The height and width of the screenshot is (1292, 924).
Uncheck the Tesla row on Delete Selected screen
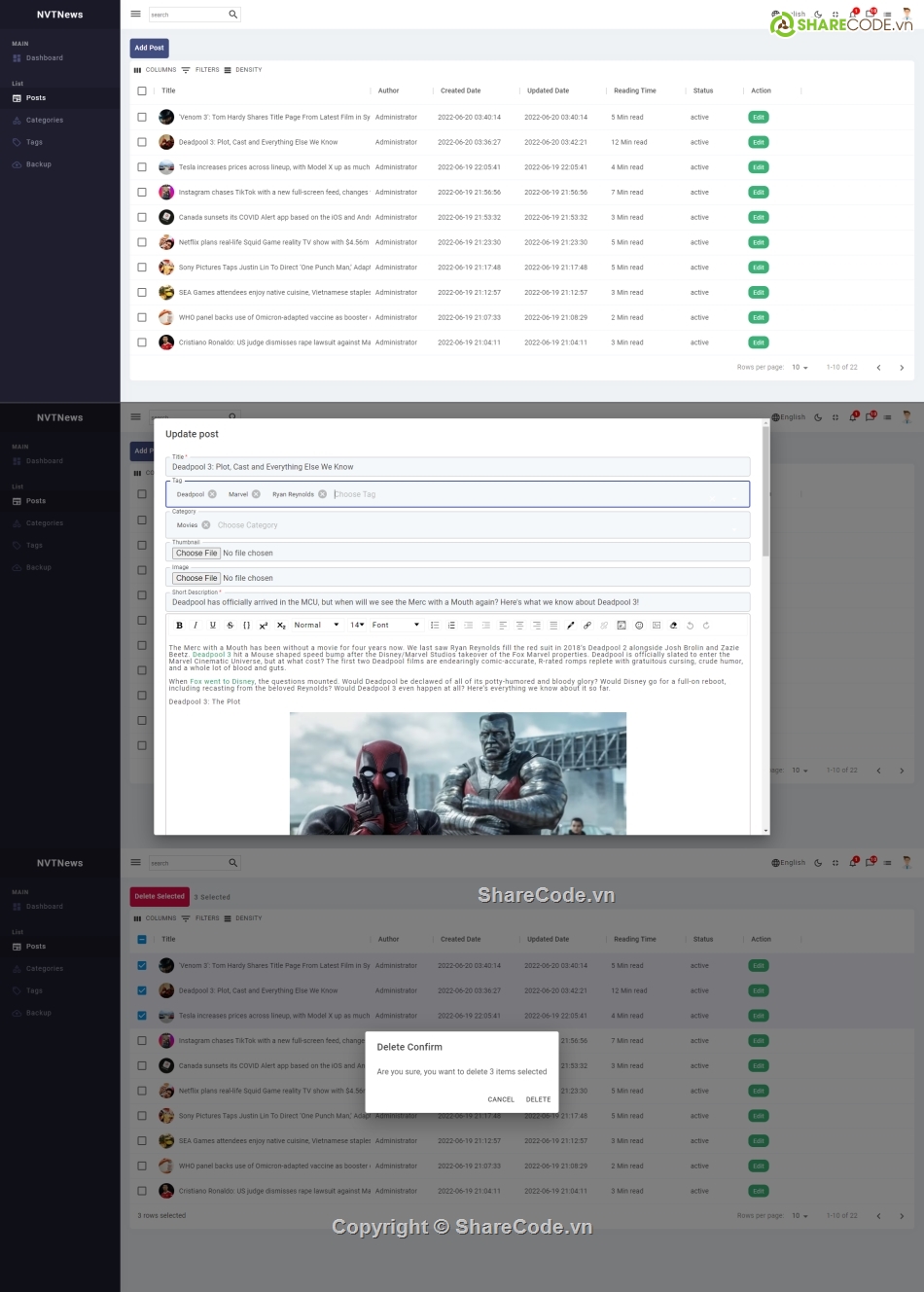pyautogui.click(x=142, y=1016)
